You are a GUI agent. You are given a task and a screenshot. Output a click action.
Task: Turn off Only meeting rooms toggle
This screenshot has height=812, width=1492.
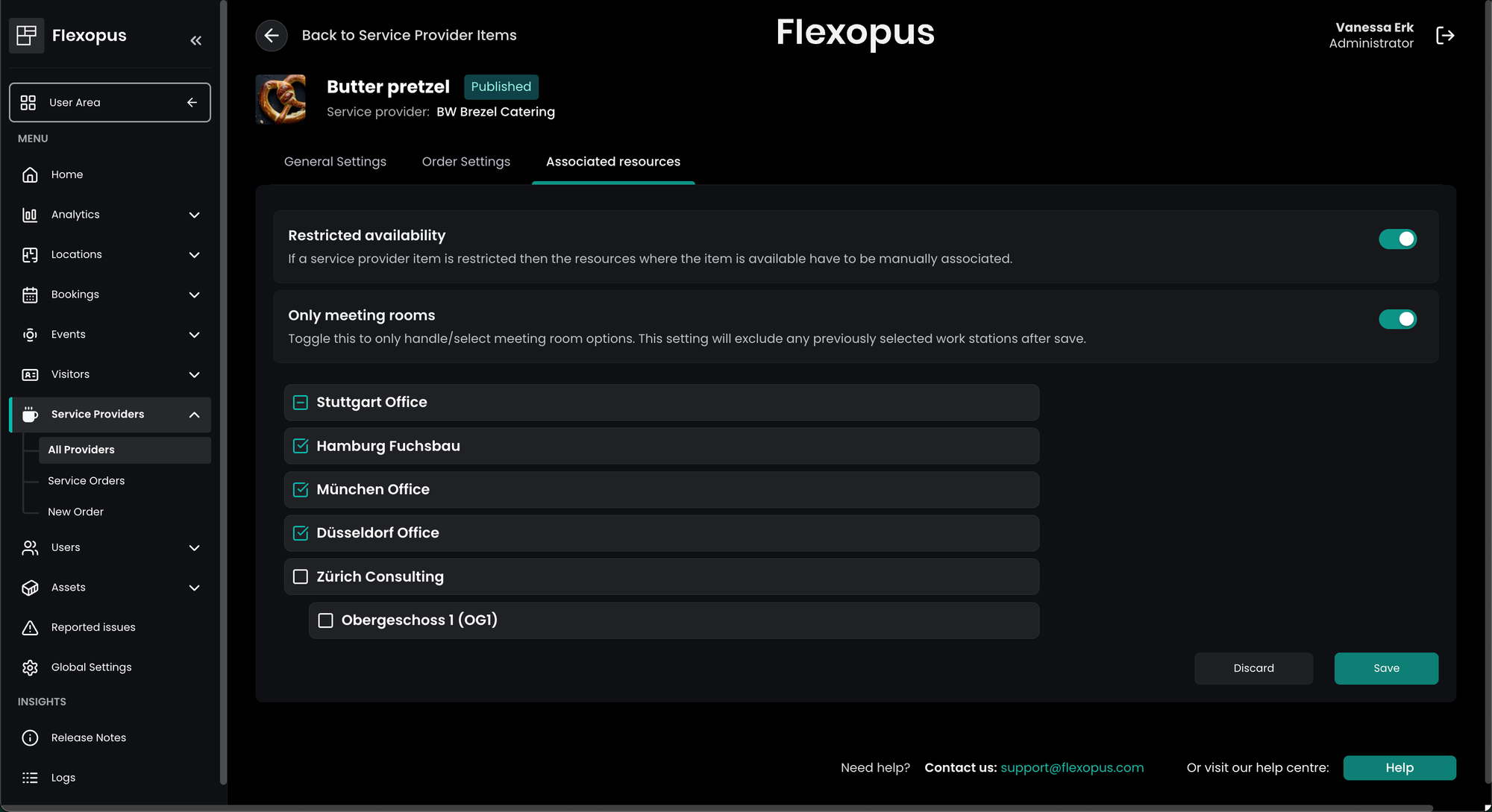[1397, 319]
